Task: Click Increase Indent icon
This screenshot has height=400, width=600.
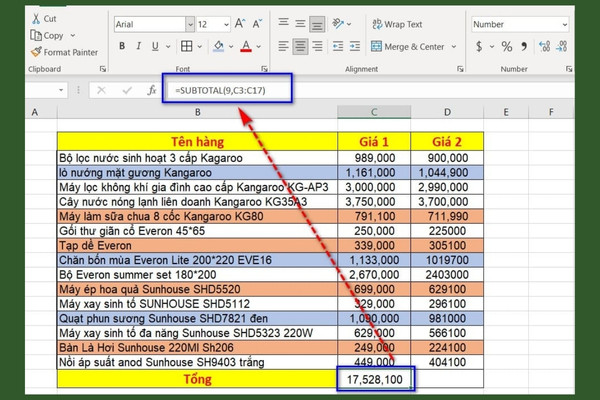Action: (x=355, y=47)
